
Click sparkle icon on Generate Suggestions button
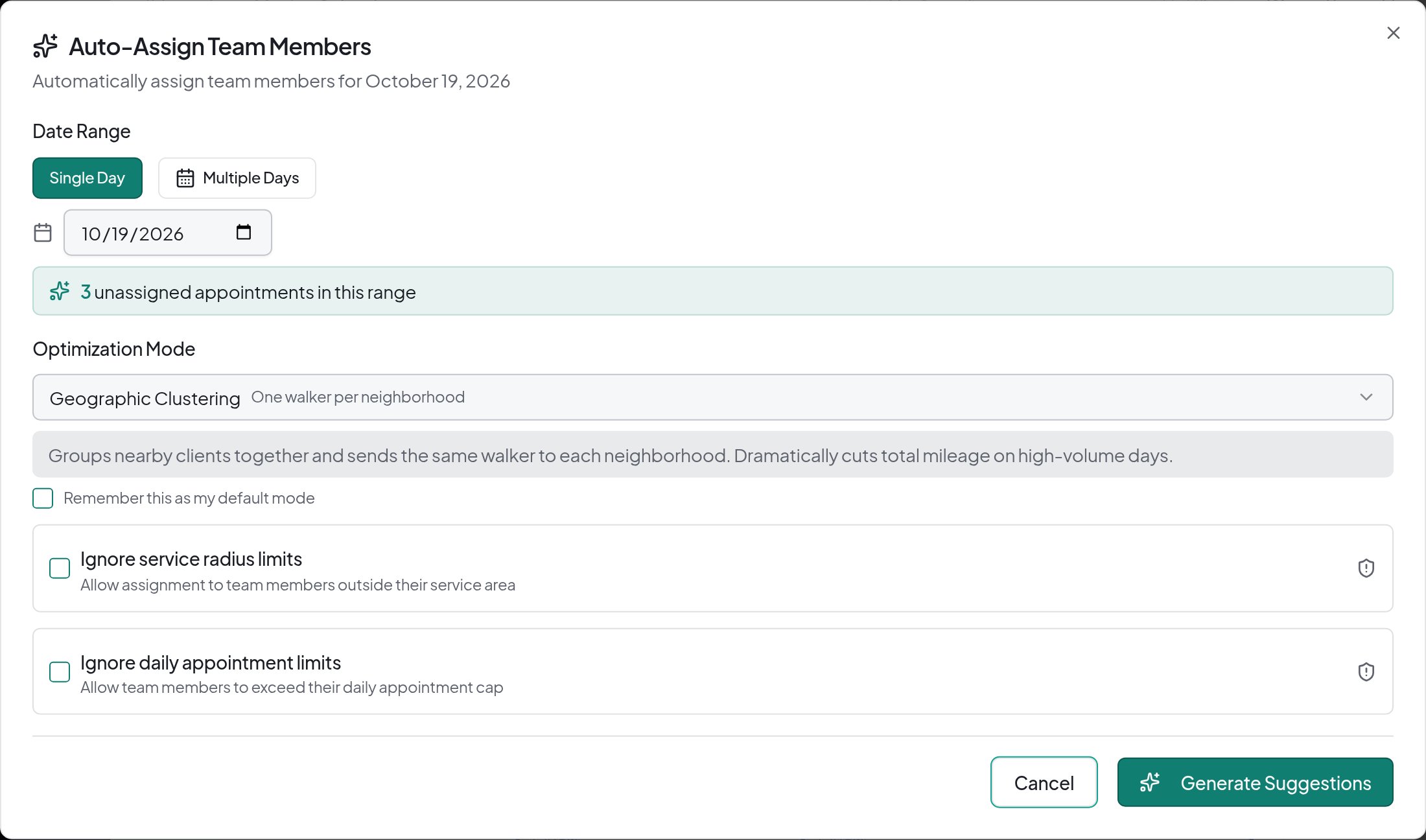tap(1150, 782)
